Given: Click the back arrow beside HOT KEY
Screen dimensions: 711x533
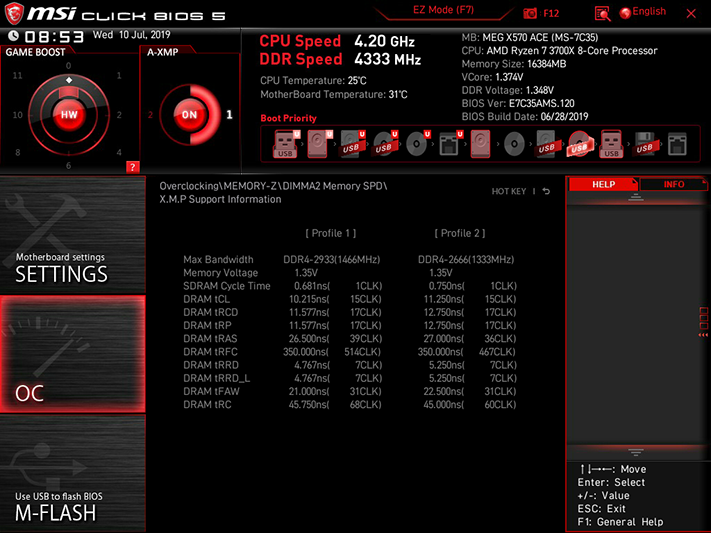Looking at the screenshot, I should click(x=546, y=191).
